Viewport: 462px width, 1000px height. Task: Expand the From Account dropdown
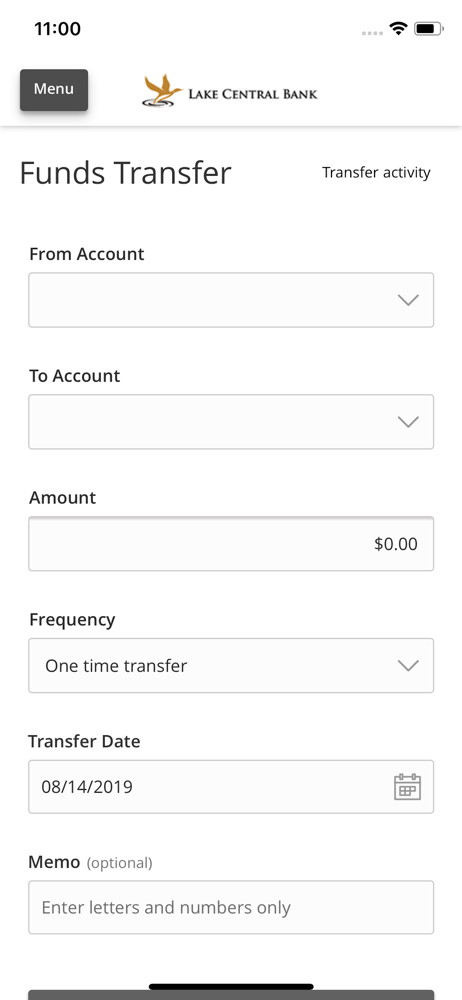[x=231, y=300]
